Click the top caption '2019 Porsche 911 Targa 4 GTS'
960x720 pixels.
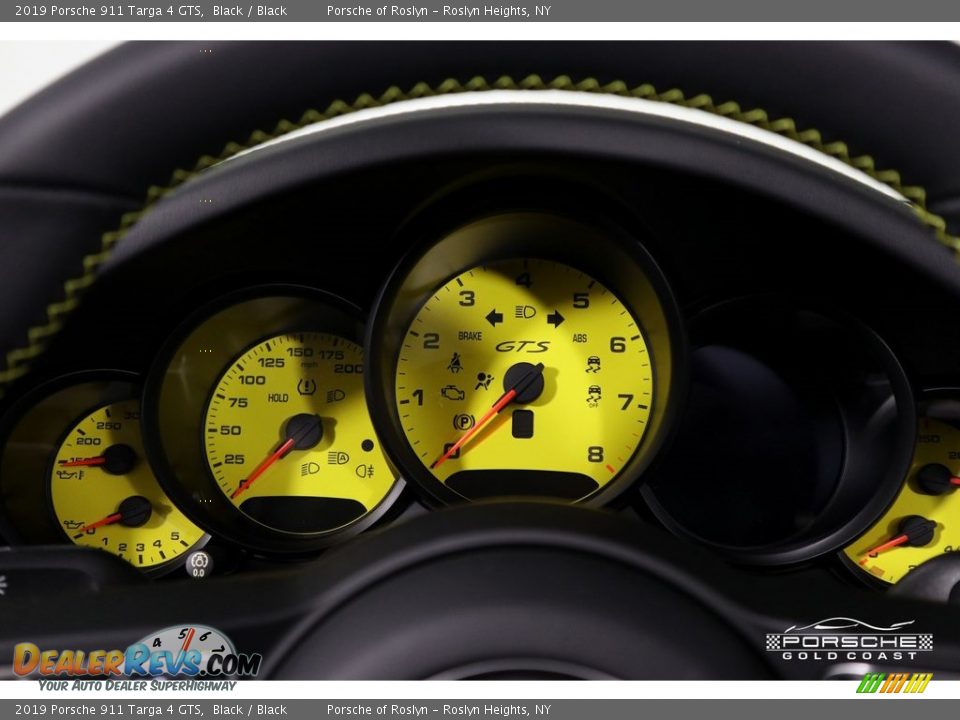[x=109, y=10]
